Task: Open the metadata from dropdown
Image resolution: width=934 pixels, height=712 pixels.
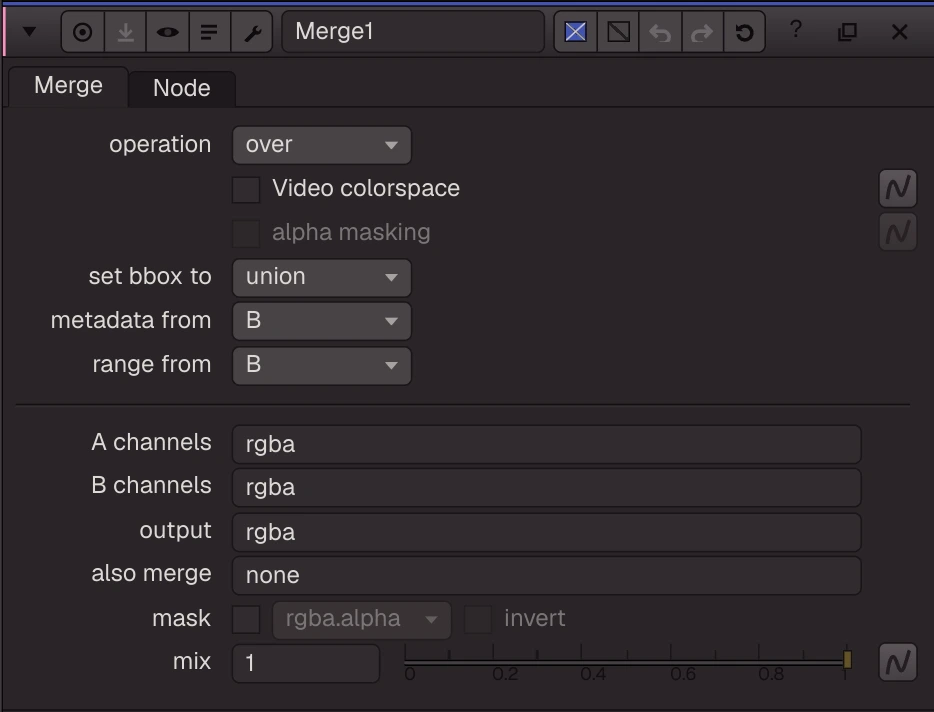Action: point(322,321)
